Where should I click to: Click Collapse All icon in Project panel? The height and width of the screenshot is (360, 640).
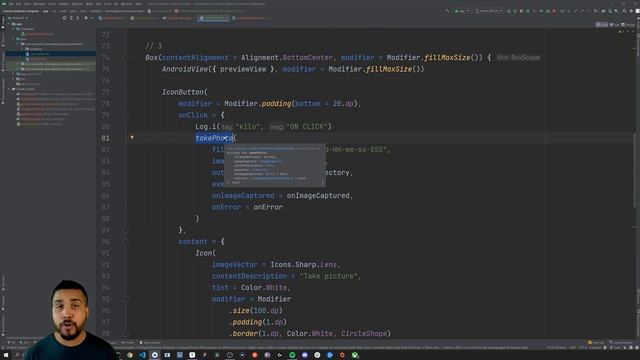[78, 18]
